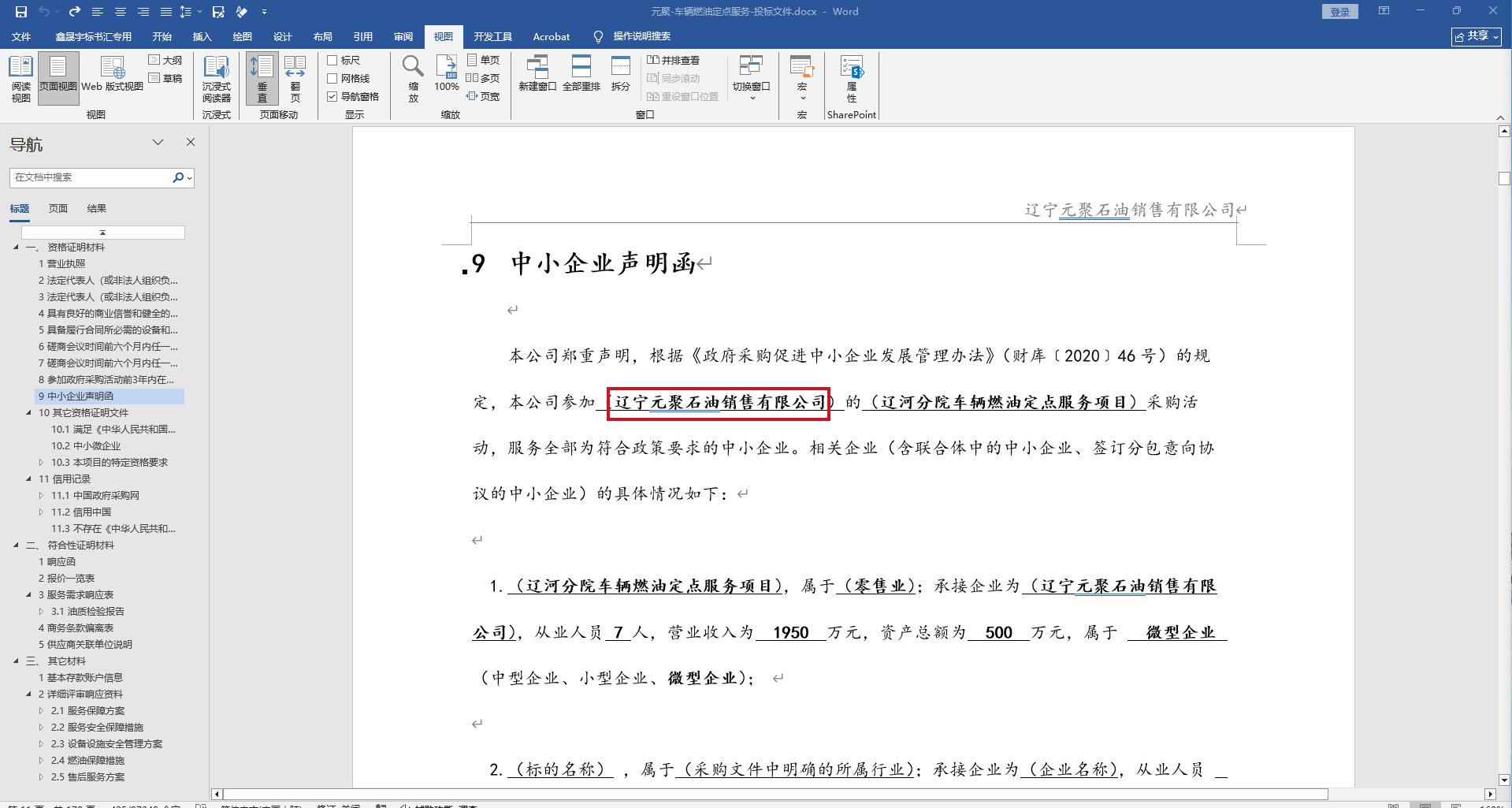The image size is (1512, 808).
Task: Enable 并排查看 side-by-side view
Action: pos(674,60)
